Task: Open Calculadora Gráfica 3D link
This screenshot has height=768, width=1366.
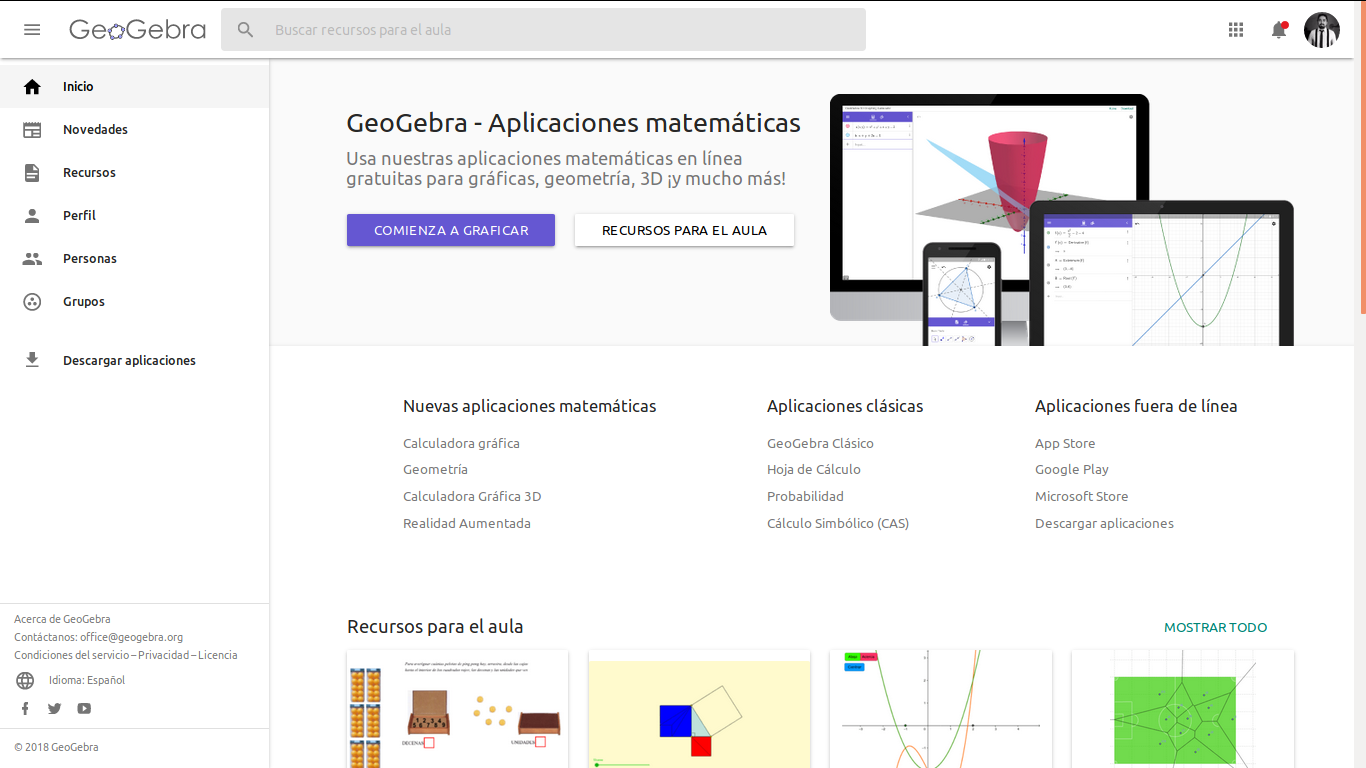Action: click(472, 496)
